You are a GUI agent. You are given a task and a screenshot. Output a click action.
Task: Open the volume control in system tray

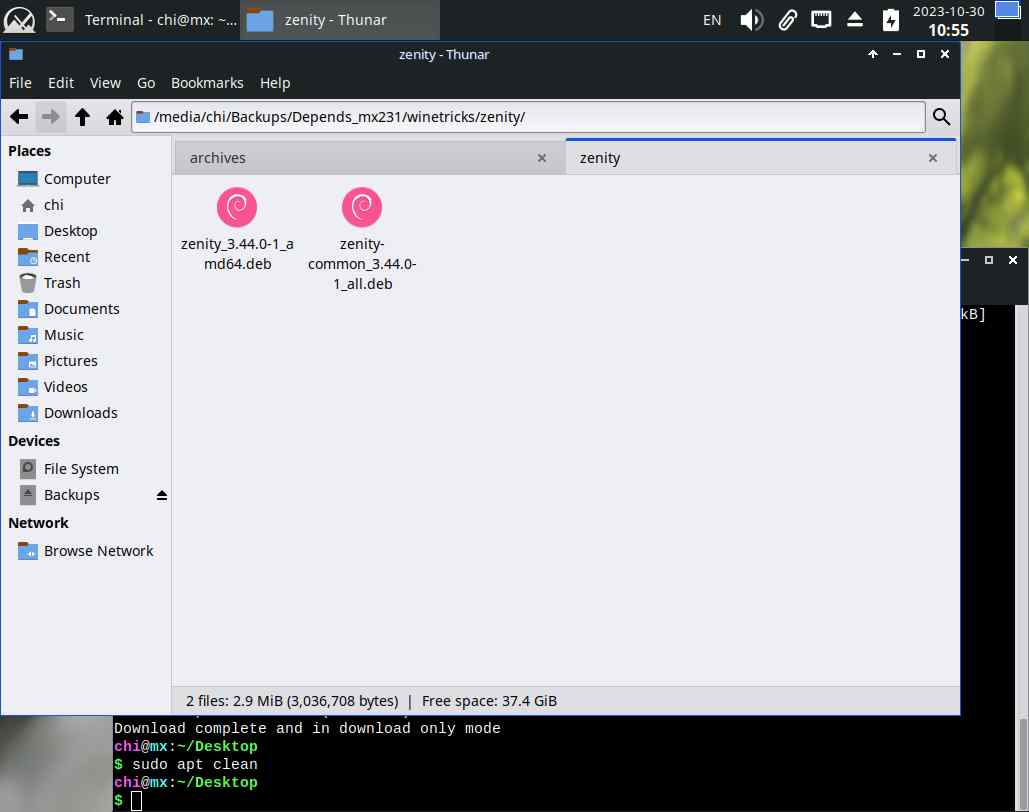pos(751,20)
